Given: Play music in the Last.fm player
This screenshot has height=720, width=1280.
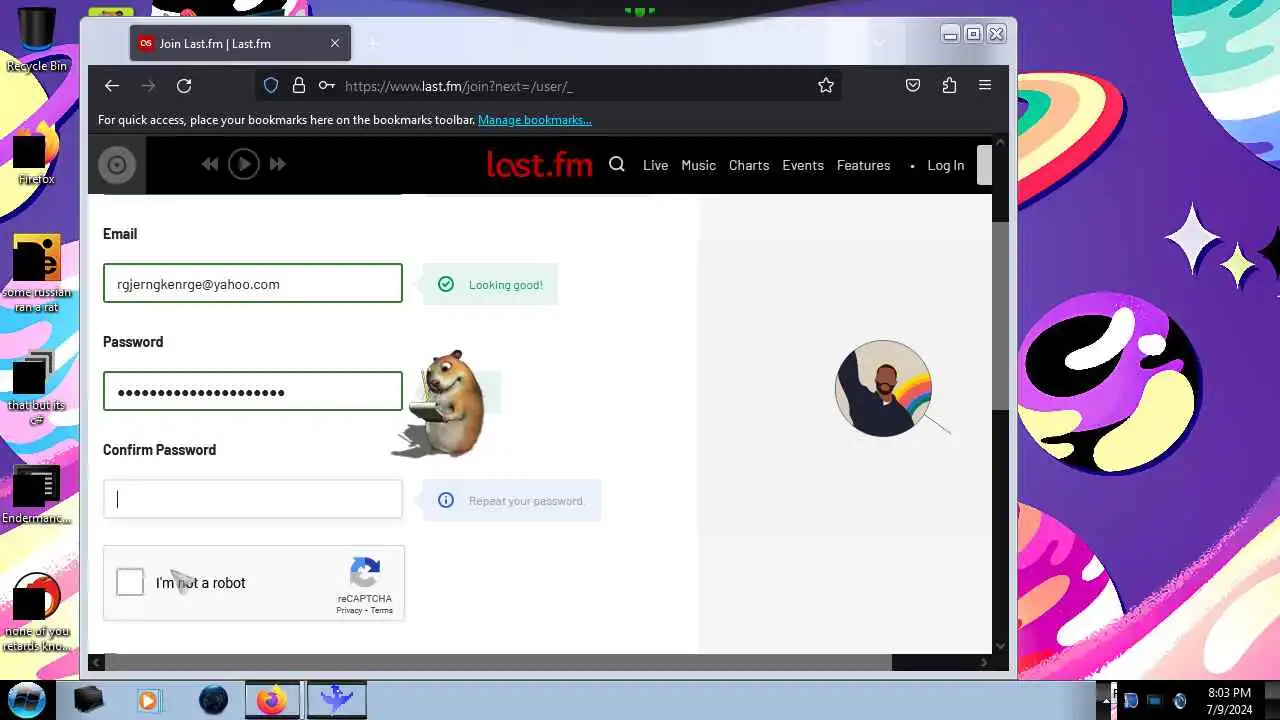Looking at the screenshot, I should 244,165.
